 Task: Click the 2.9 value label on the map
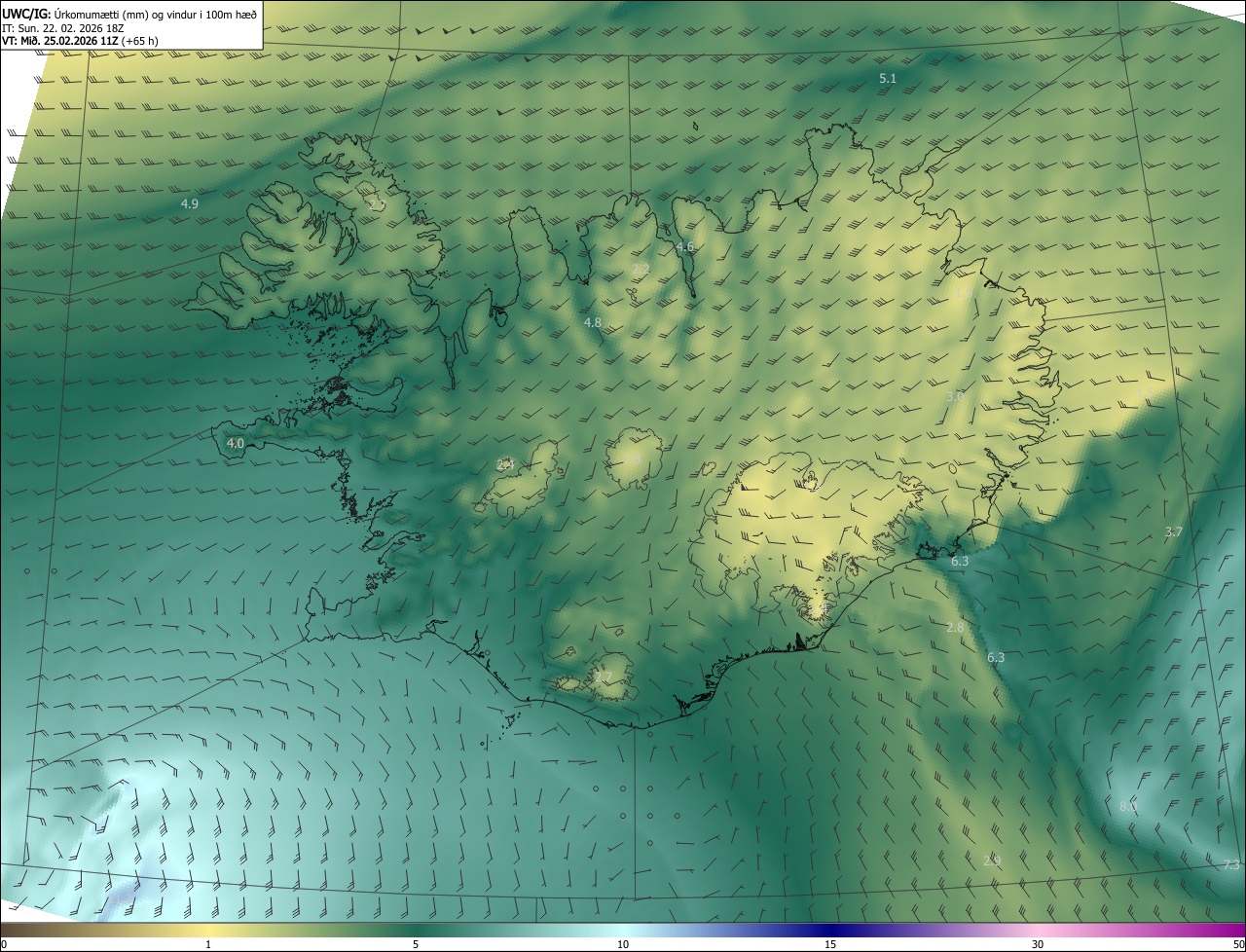[992, 860]
